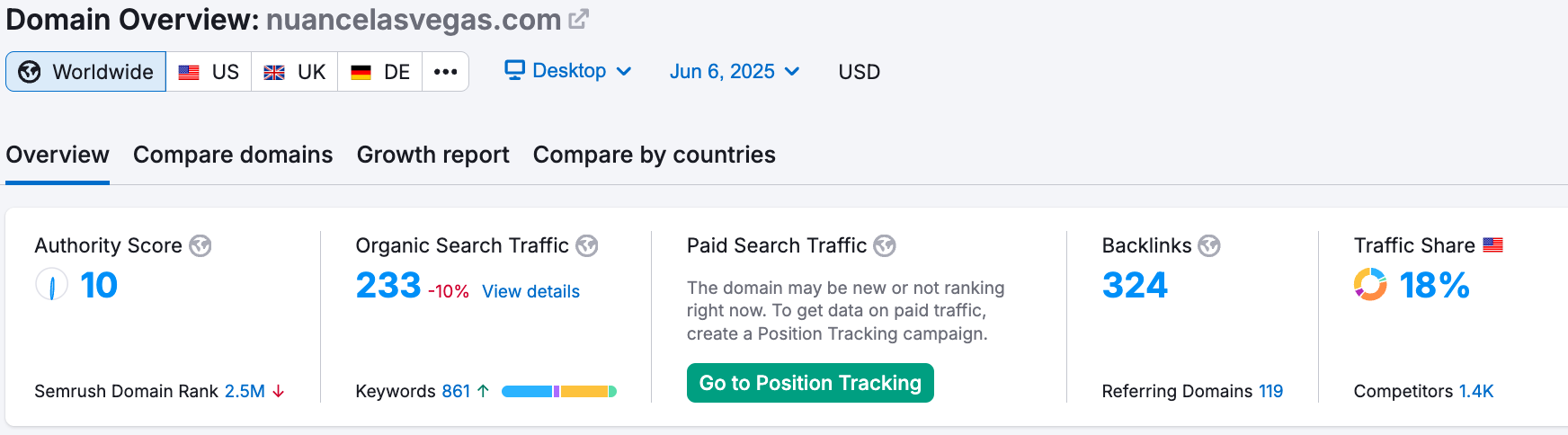Click the View details link
The width and height of the screenshot is (1568, 435).
[530, 291]
